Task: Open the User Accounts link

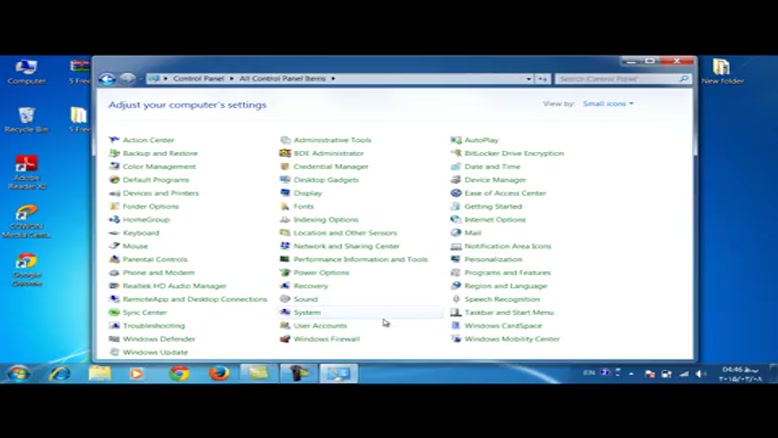Action: tap(320, 326)
